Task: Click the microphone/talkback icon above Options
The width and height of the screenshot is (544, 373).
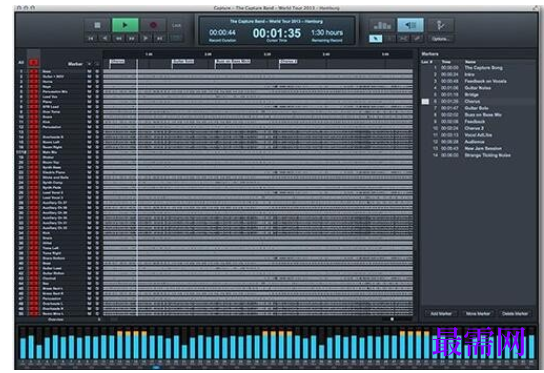Action: point(440,25)
